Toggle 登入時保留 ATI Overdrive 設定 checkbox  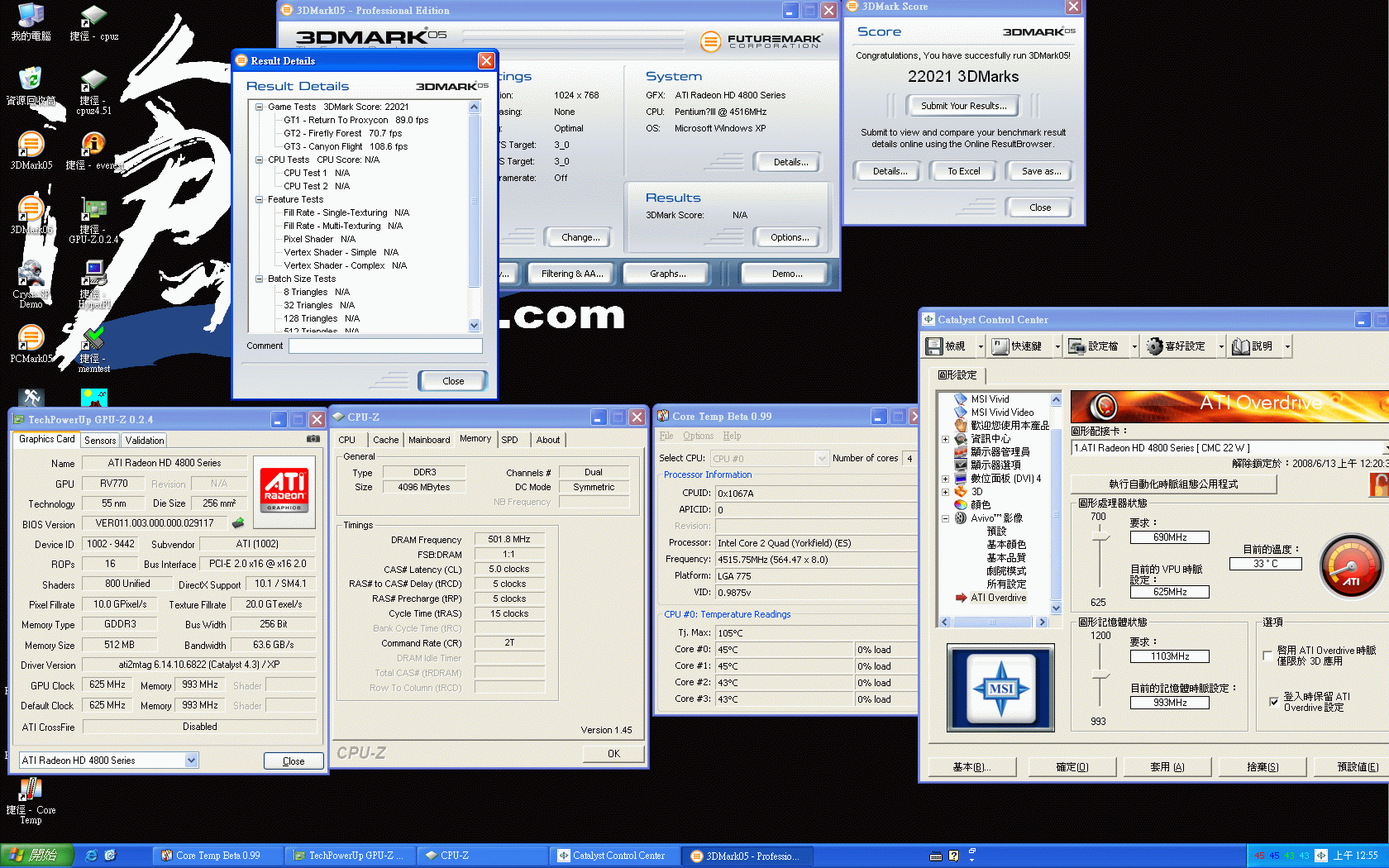pos(1274,702)
